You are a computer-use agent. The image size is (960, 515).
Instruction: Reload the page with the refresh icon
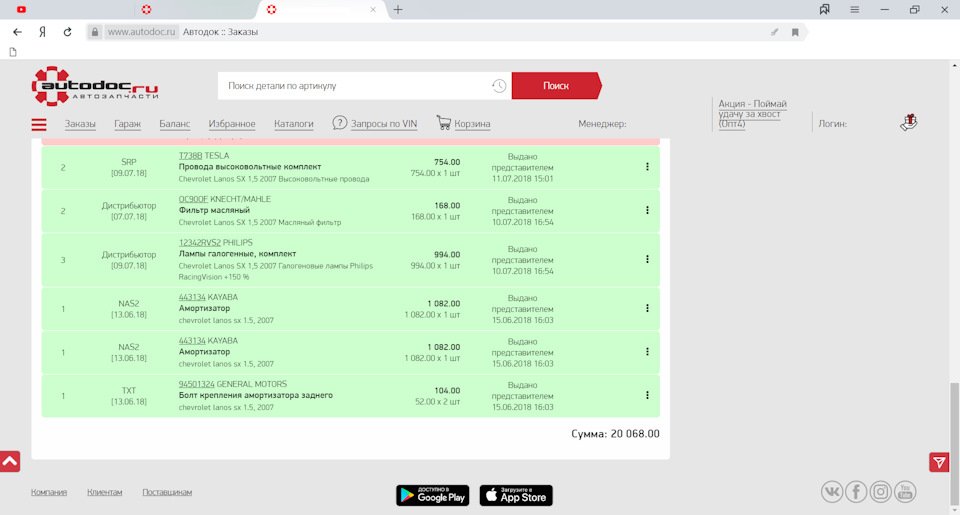click(67, 32)
